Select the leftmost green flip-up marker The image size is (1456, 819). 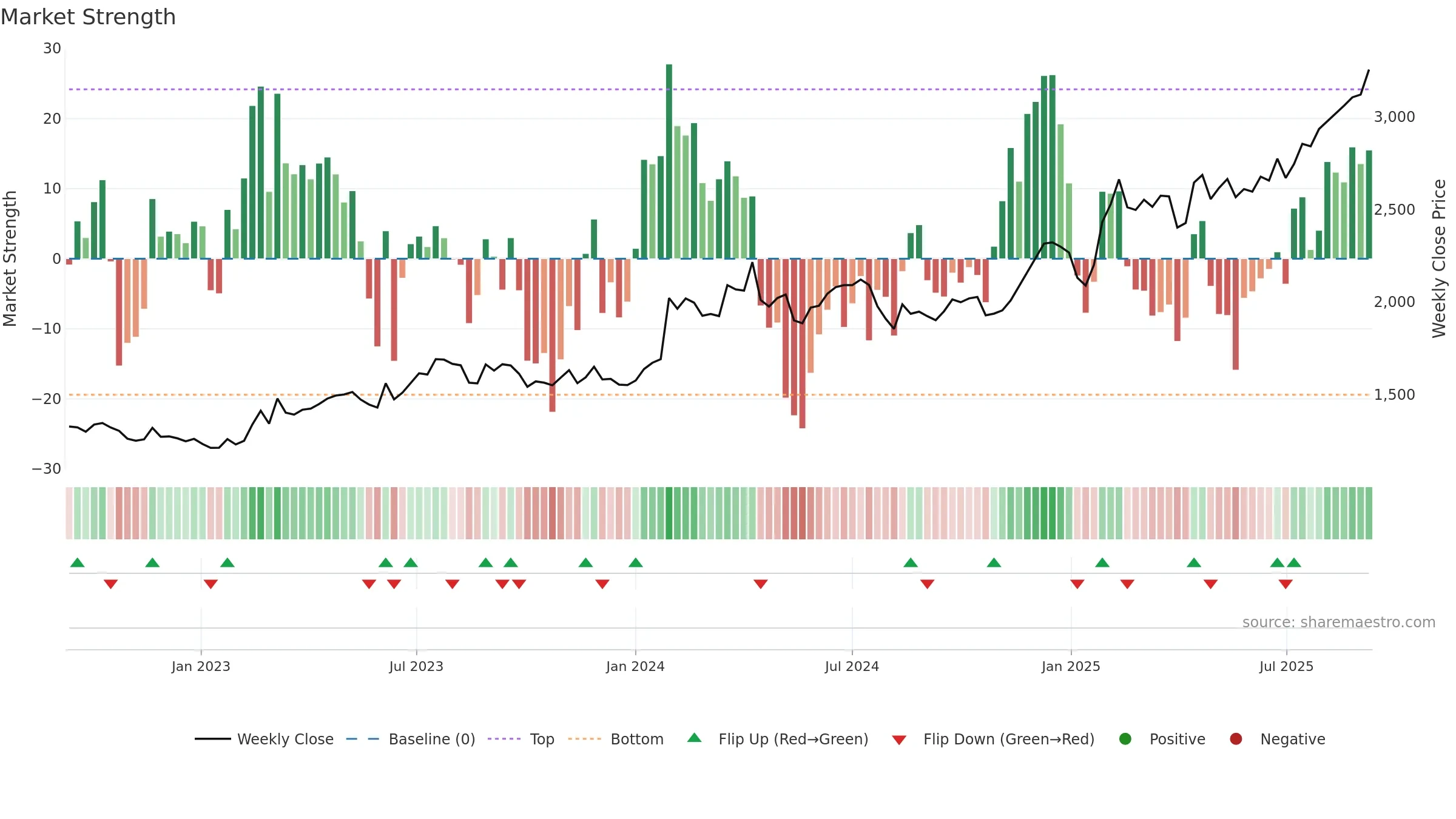click(78, 562)
